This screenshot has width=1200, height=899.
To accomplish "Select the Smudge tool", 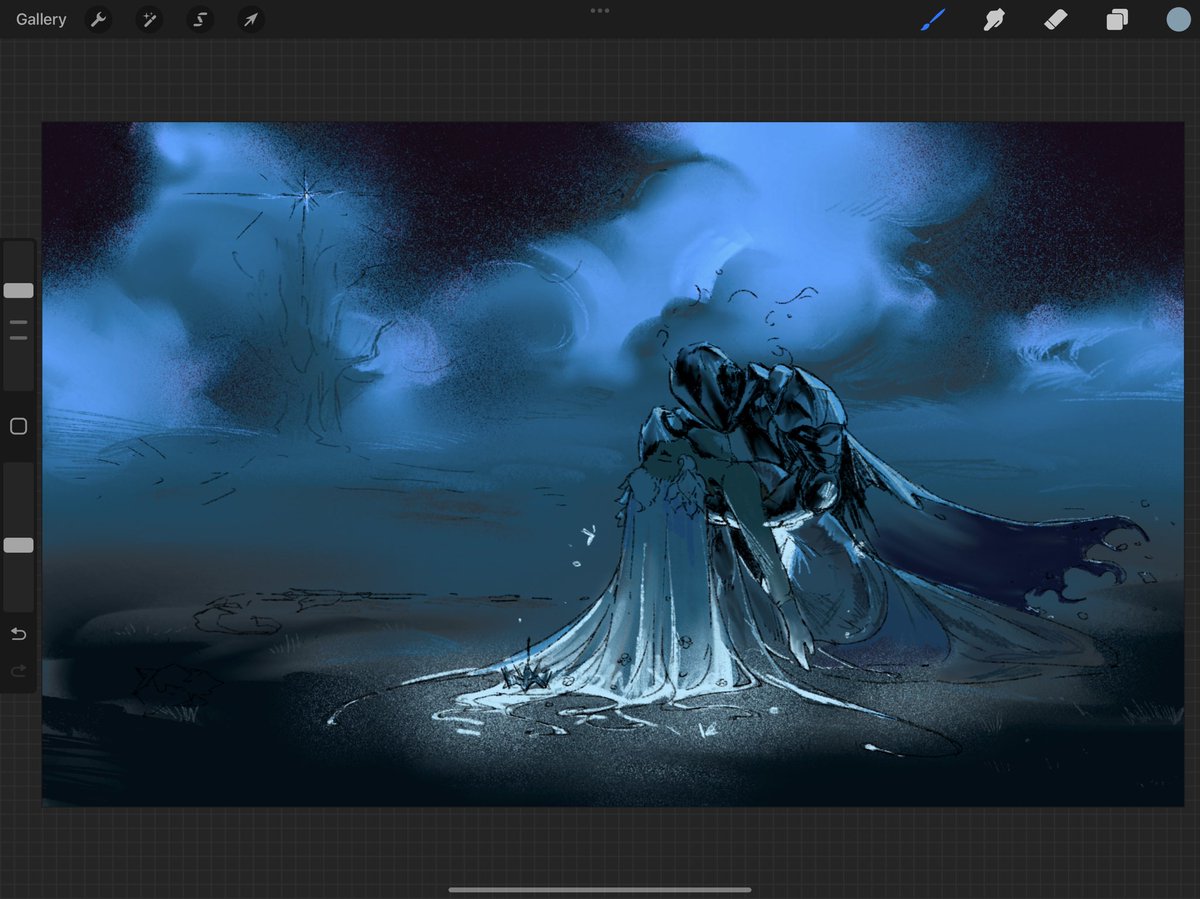I will click(994, 19).
